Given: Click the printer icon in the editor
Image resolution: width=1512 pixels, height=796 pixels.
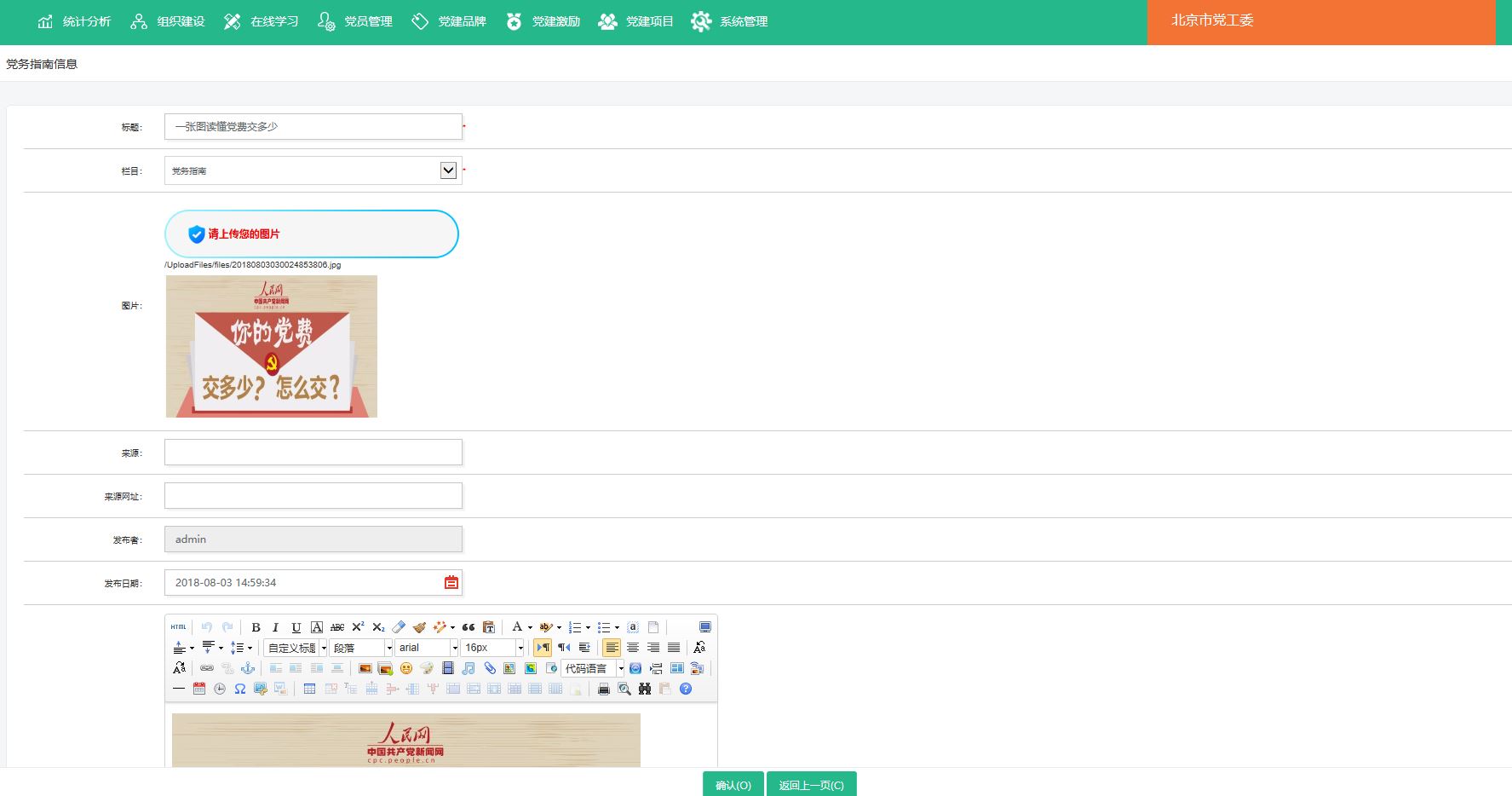Looking at the screenshot, I should (x=604, y=689).
